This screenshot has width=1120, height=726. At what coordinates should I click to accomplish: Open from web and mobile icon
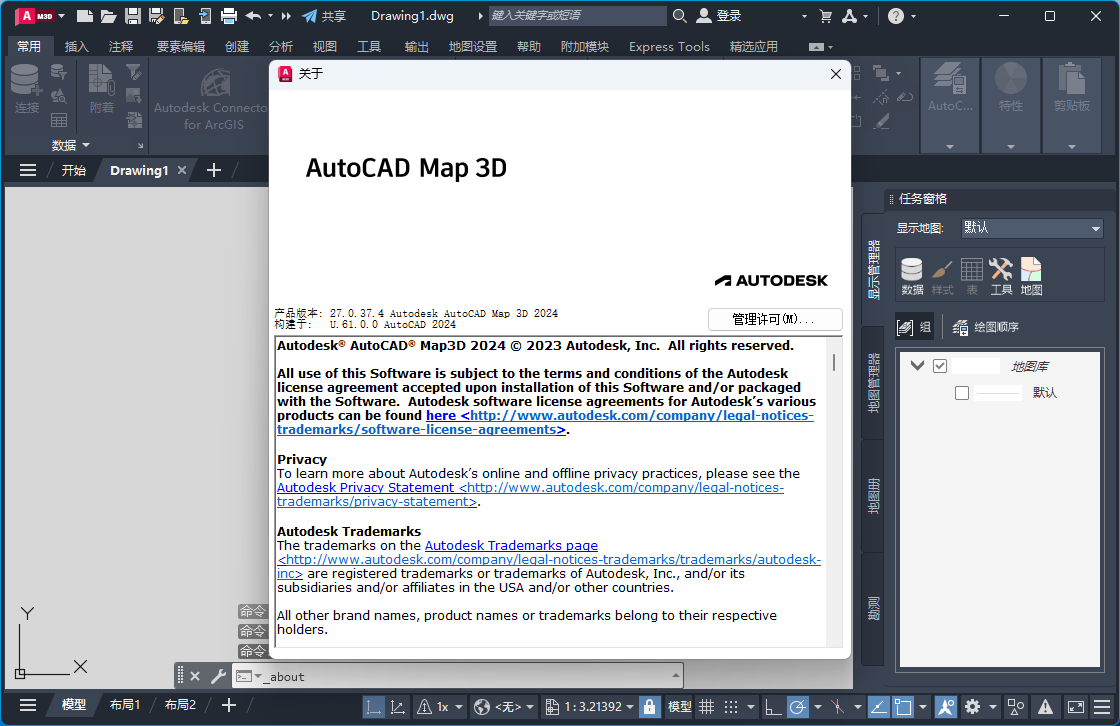[181, 16]
